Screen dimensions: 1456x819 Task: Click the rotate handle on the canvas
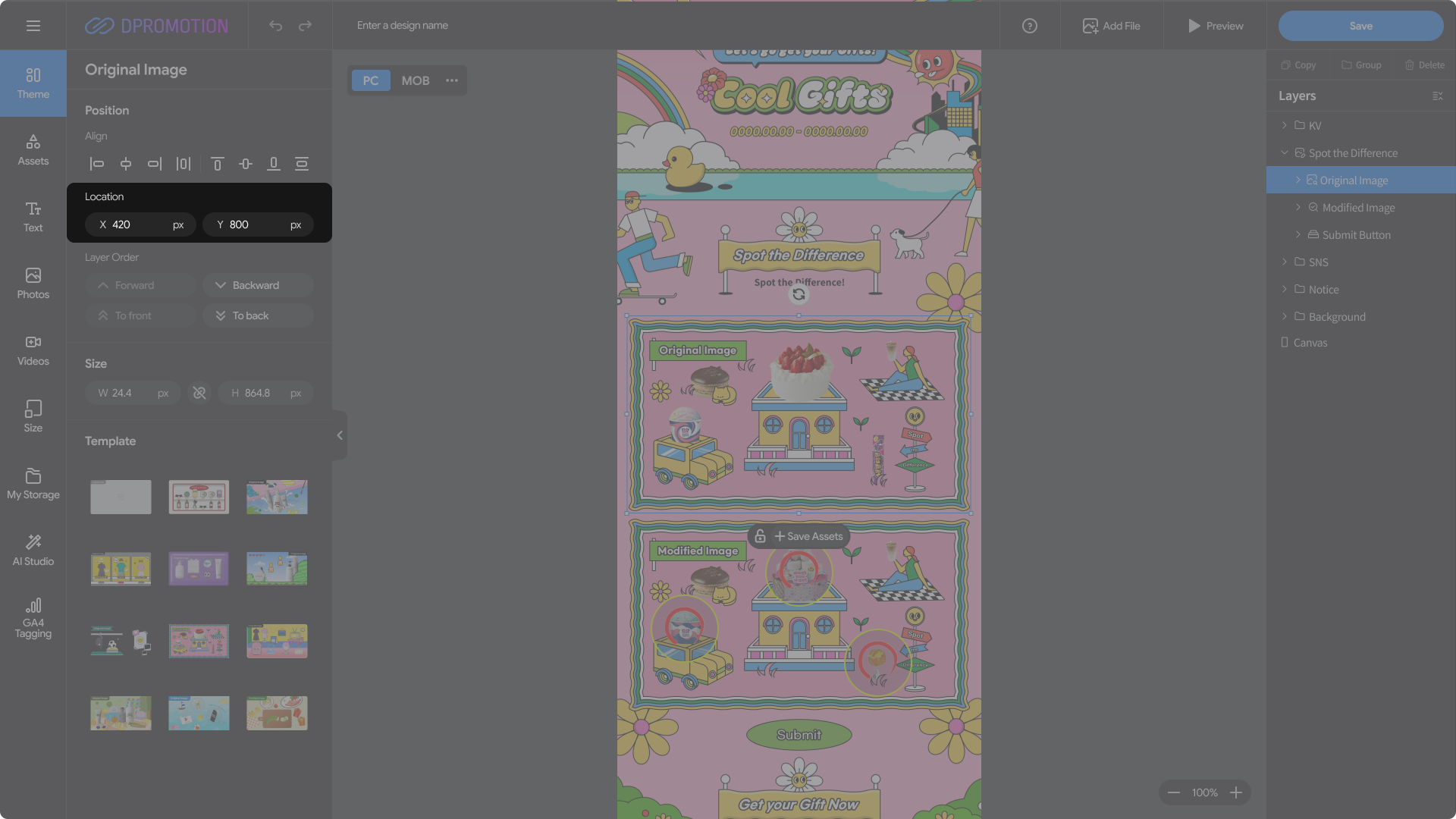(x=799, y=294)
